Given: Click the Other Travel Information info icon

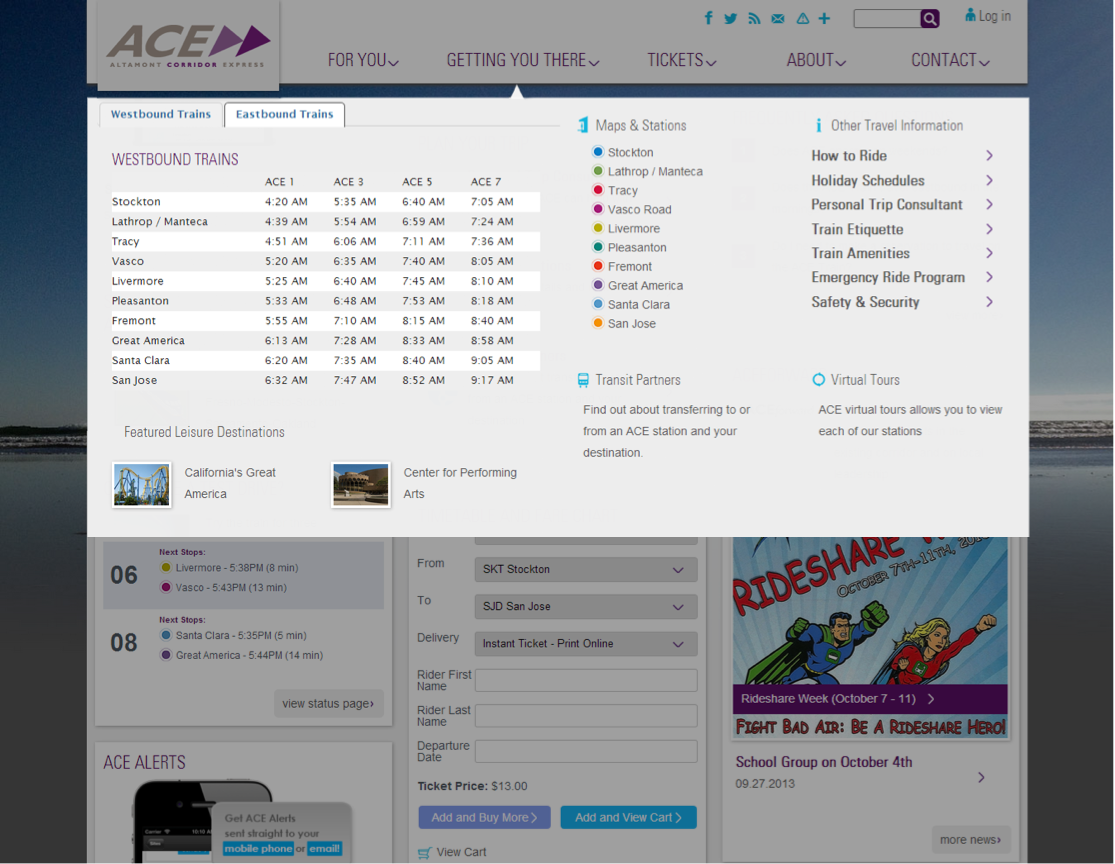Looking at the screenshot, I should click(x=818, y=125).
